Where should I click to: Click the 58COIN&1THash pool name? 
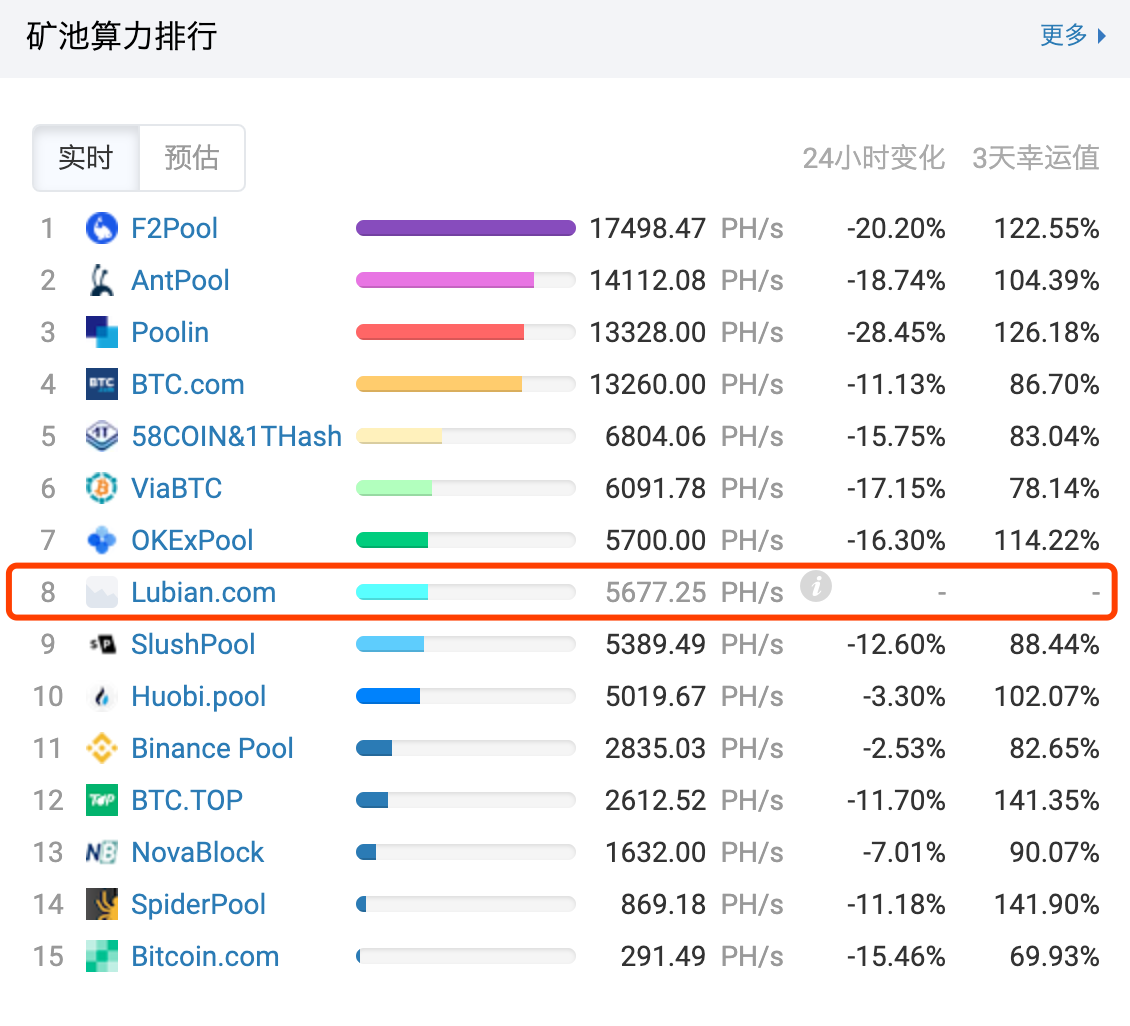[x=237, y=436]
